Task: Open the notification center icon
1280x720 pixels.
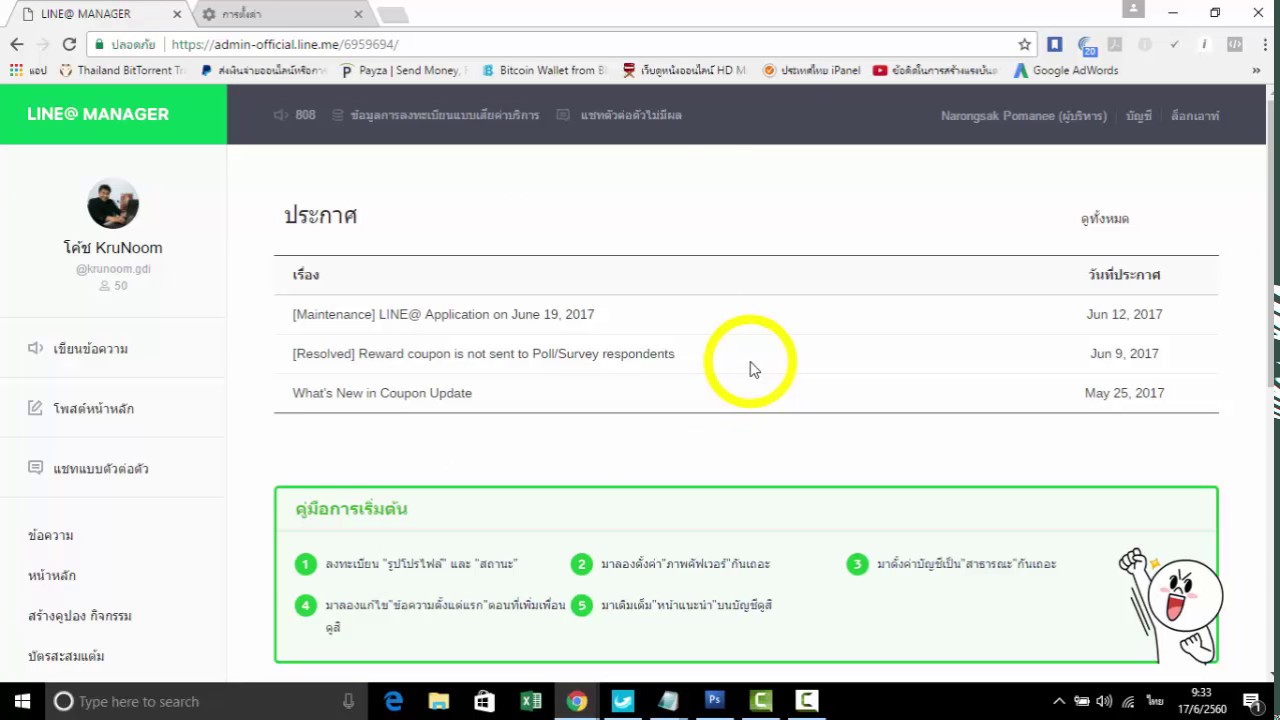Action: point(1252,701)
